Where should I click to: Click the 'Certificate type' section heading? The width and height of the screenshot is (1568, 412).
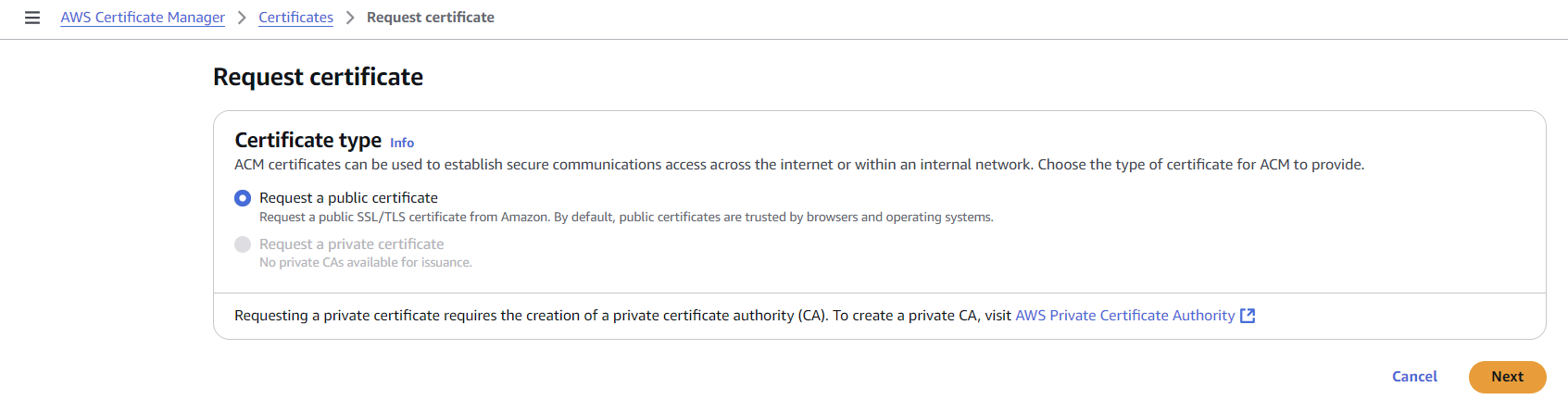pos(307,140)
